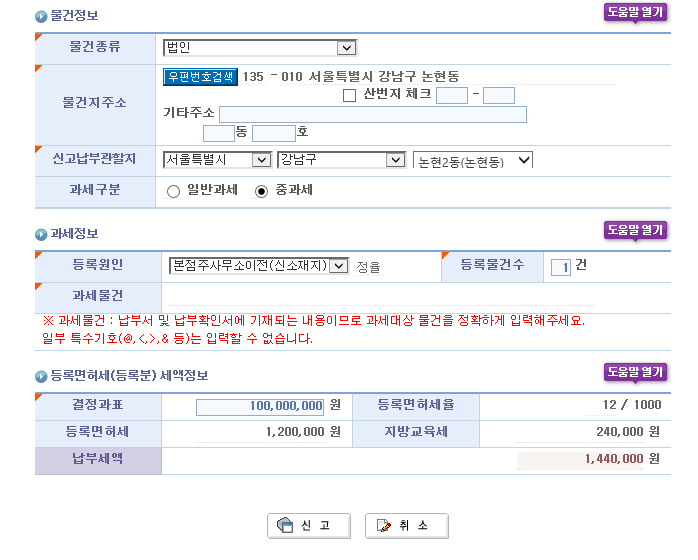Select the 중과세 radio button
Viewport: 698px width, 560px height.
262,192
